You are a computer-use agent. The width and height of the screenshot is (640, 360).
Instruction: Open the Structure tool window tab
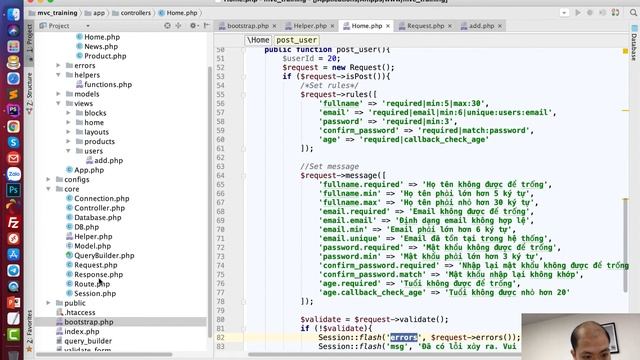tap(29, 93)
